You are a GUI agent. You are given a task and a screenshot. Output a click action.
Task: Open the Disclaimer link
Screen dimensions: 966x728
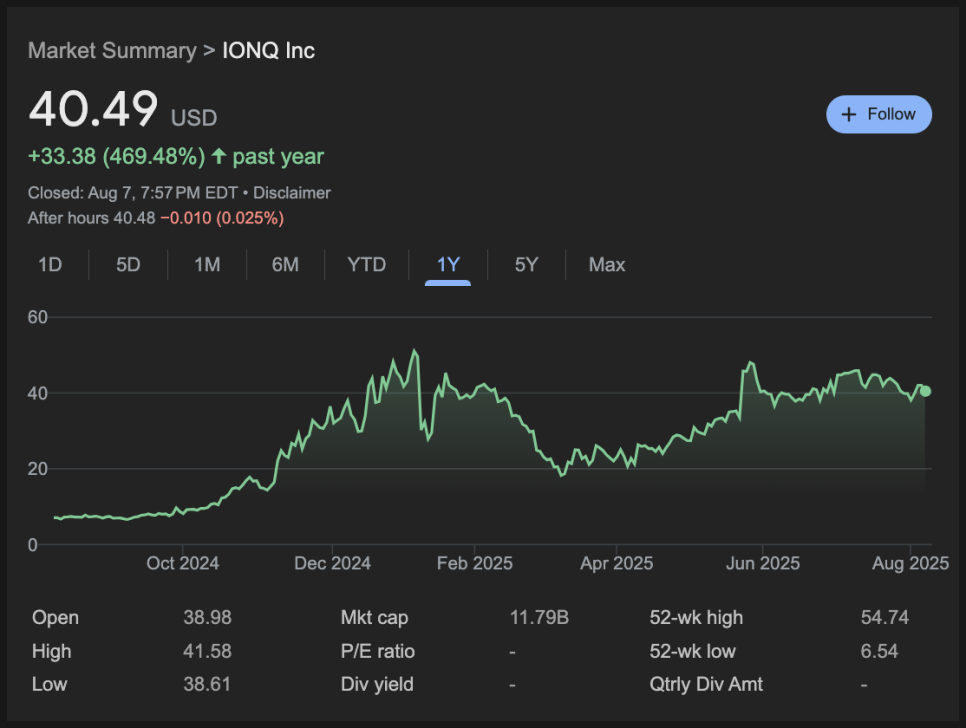291,193
